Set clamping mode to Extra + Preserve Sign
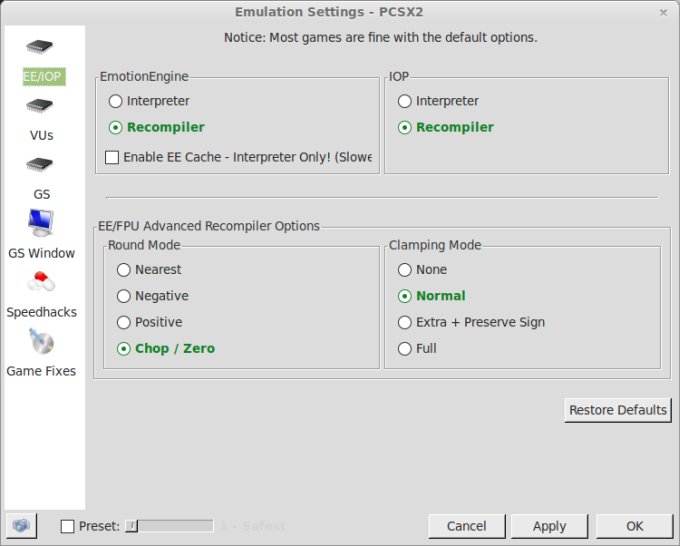The width and height of the screenshot is (680, 546). coord(405,322)
